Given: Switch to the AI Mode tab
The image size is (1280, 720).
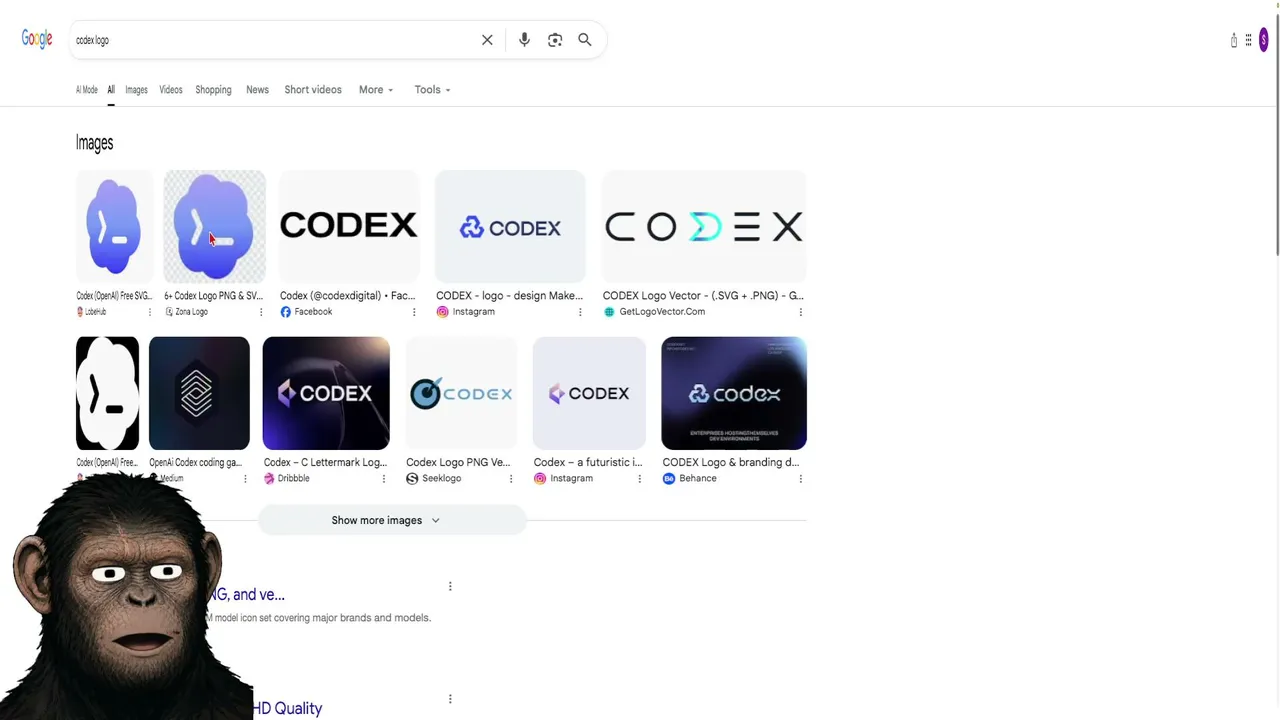Looking at the screenshot, I should click(x=87, y=90).
